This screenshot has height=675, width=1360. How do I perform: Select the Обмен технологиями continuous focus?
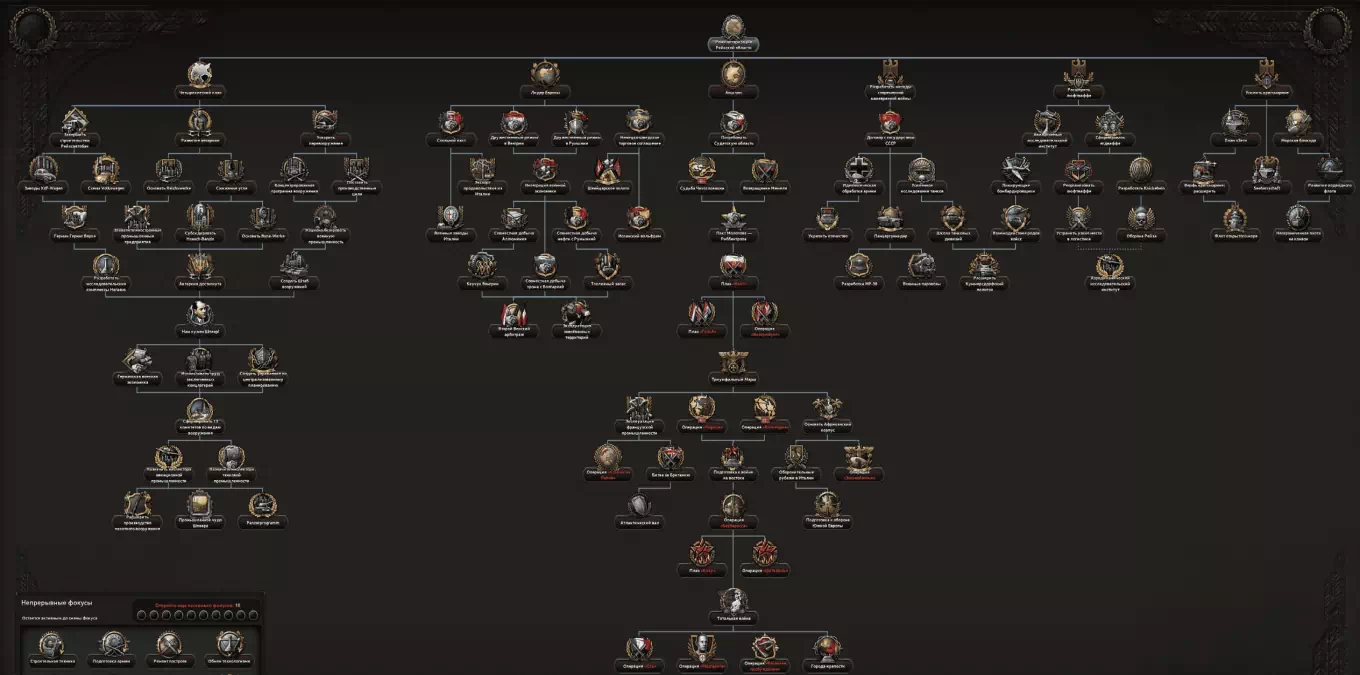(x=229, y=645)
